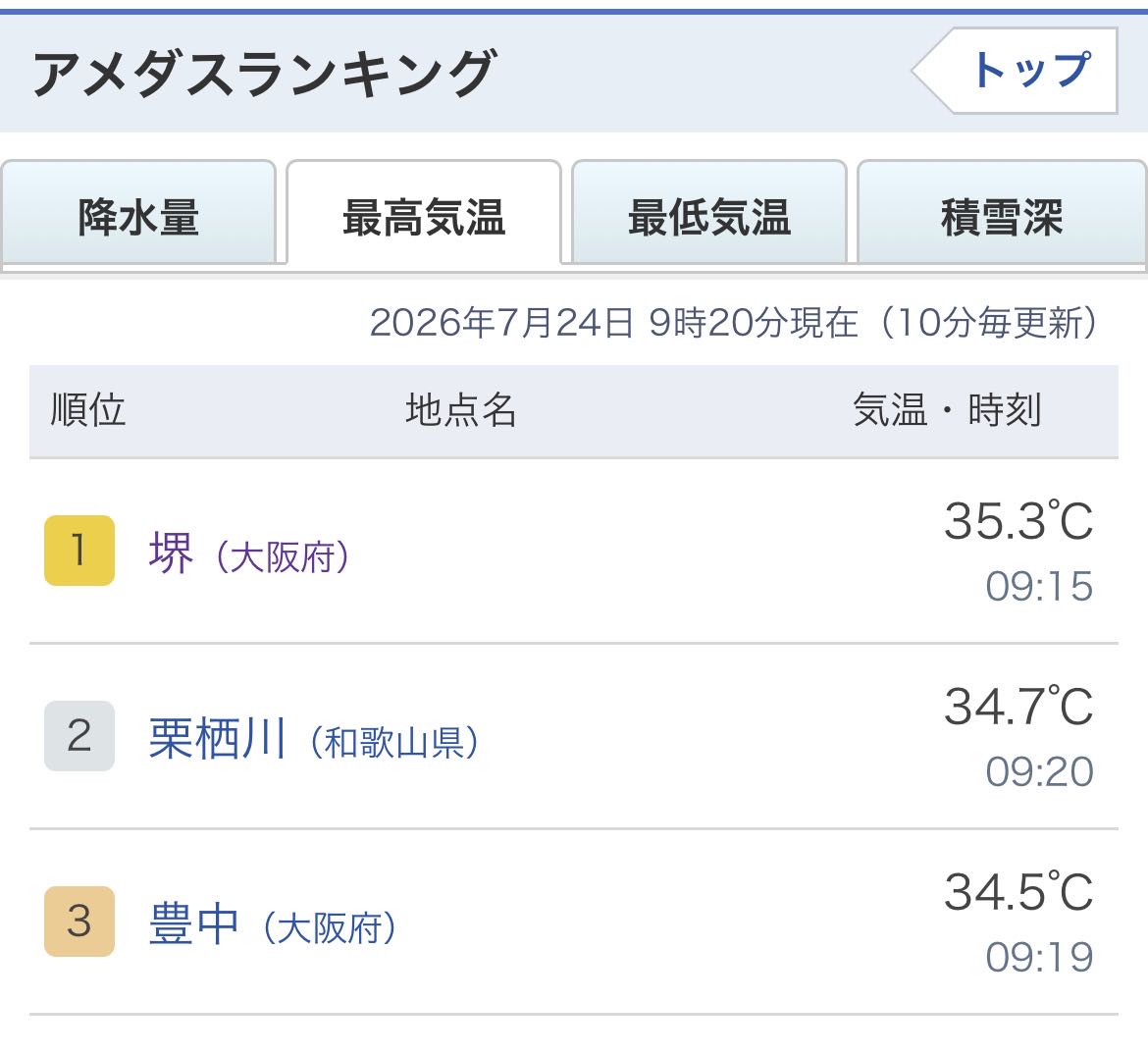Viewport: 1148px width, 1054px height.
Task: Click the 気温・時刻 column header
Action: (x=947, y=409)
